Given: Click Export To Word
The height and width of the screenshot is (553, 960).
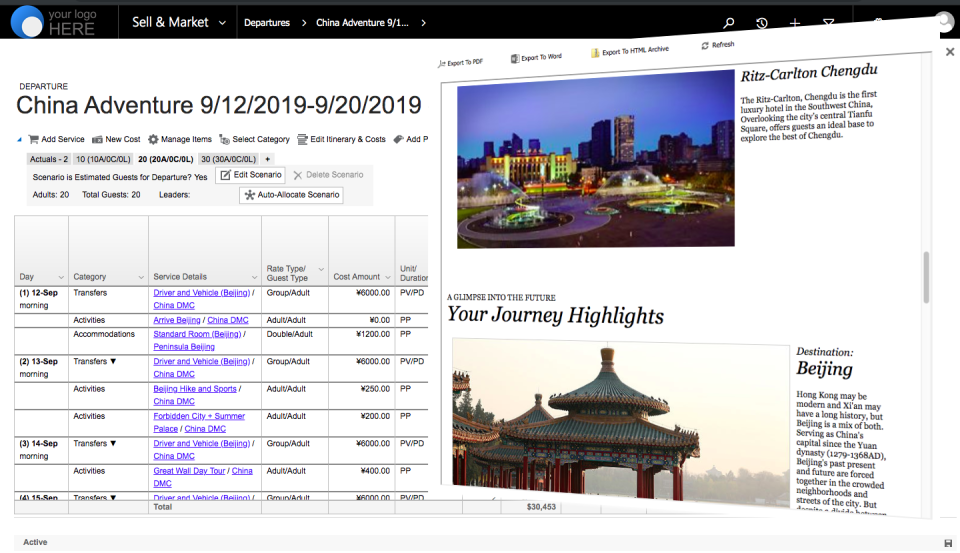Looking at the screenshot, I should (x=536, y=58).
